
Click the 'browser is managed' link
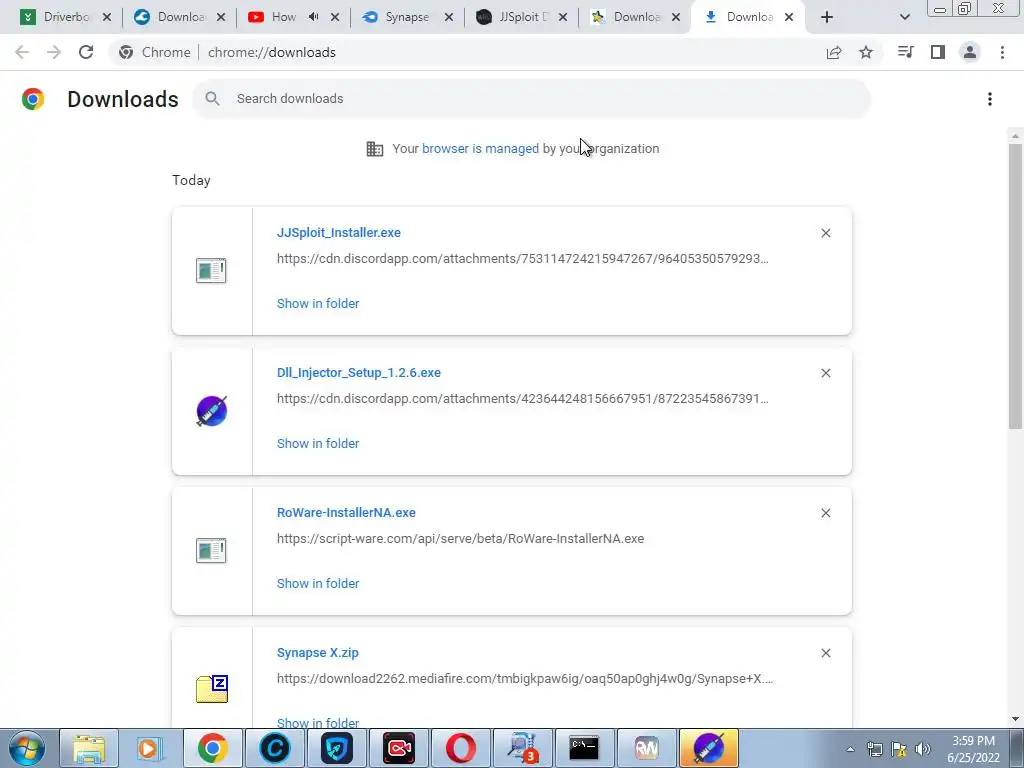pyautogui.click(x=480, y=148)
